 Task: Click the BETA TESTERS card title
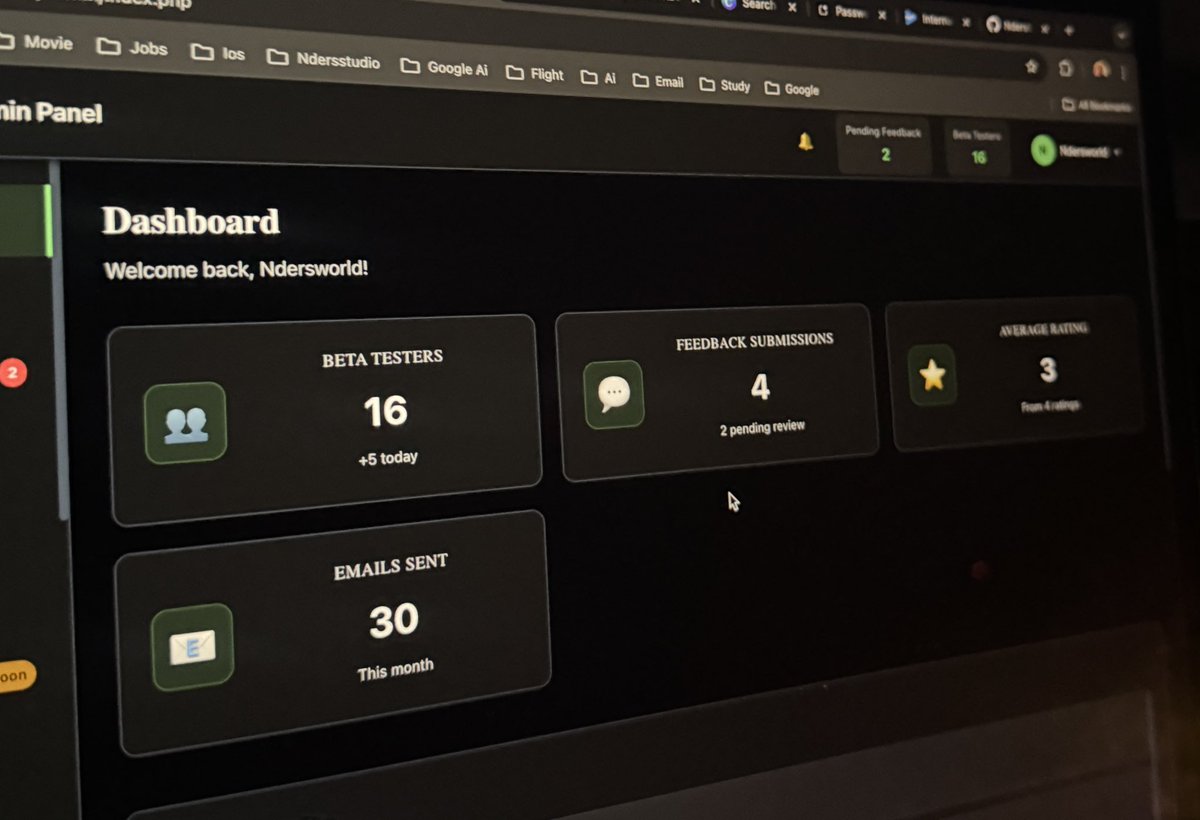pyautogui.click(x=382, y=358)
